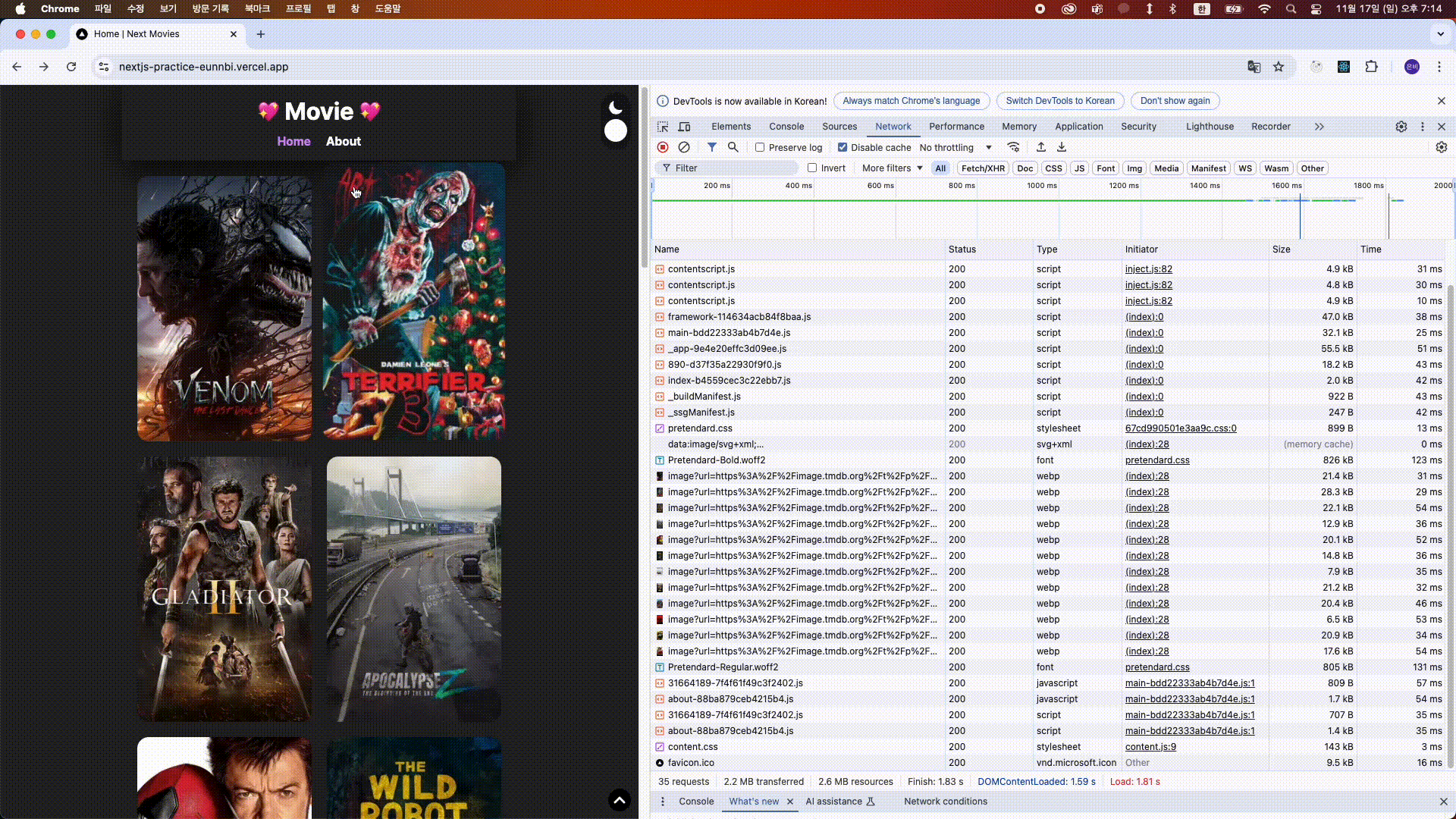Check the Invert filter checkbox

[x=812, y=168]
